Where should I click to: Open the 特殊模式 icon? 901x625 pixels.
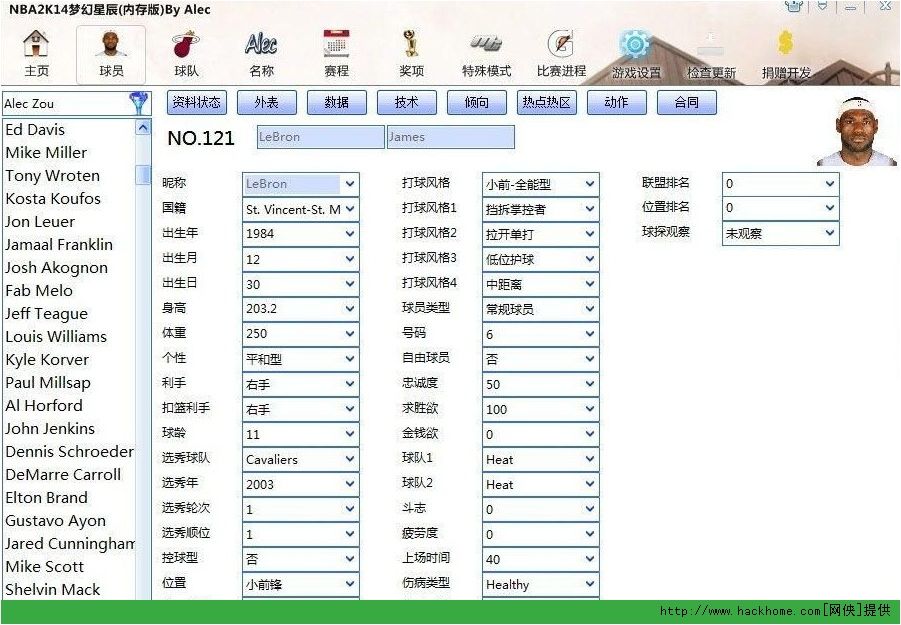(486, 54)
